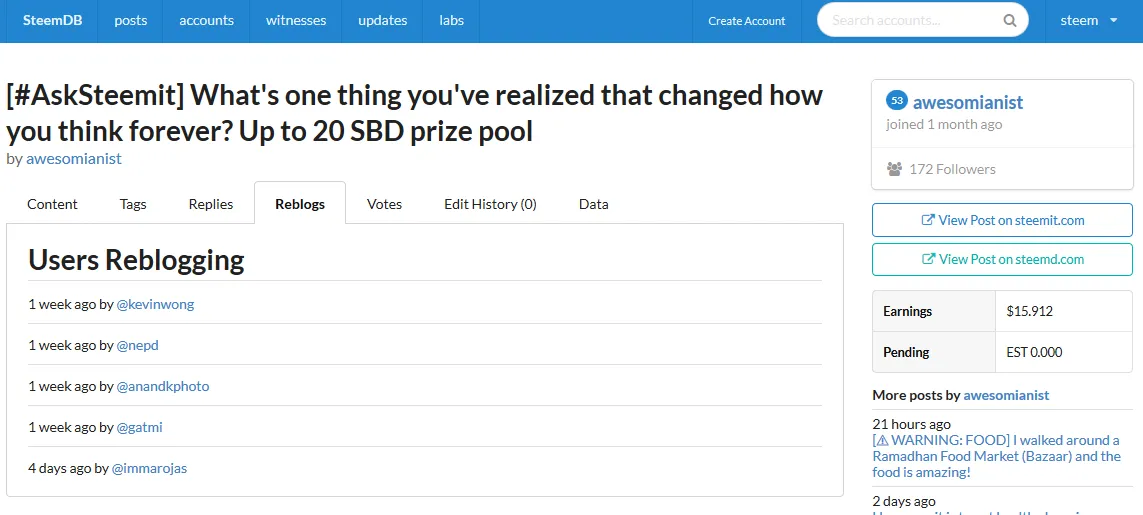Open the @anandkphoto reblogger link
Viewport: 1143px width, 515px height.
pyautogui.click(x=163, y=386)
